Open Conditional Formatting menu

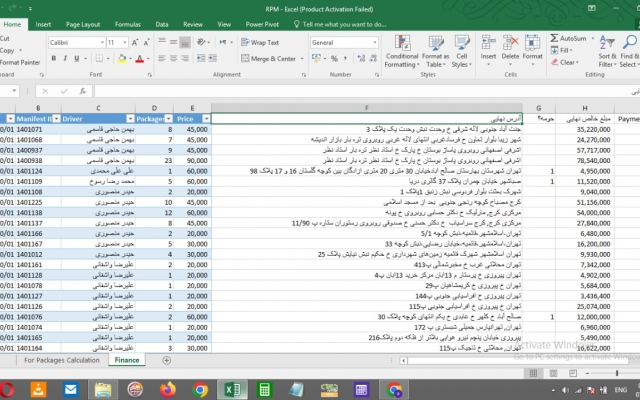402,51
